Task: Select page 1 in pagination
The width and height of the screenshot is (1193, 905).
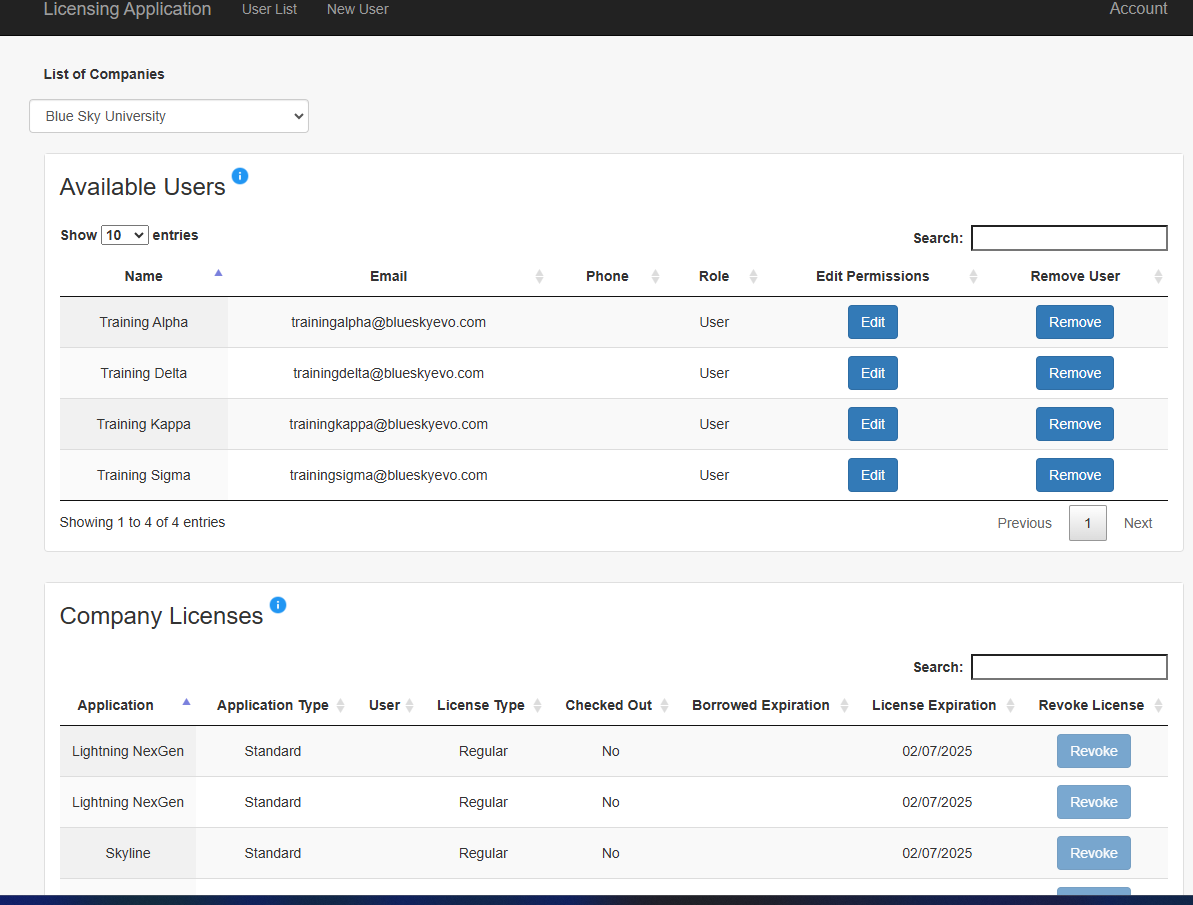Action: coord(1087,523)
